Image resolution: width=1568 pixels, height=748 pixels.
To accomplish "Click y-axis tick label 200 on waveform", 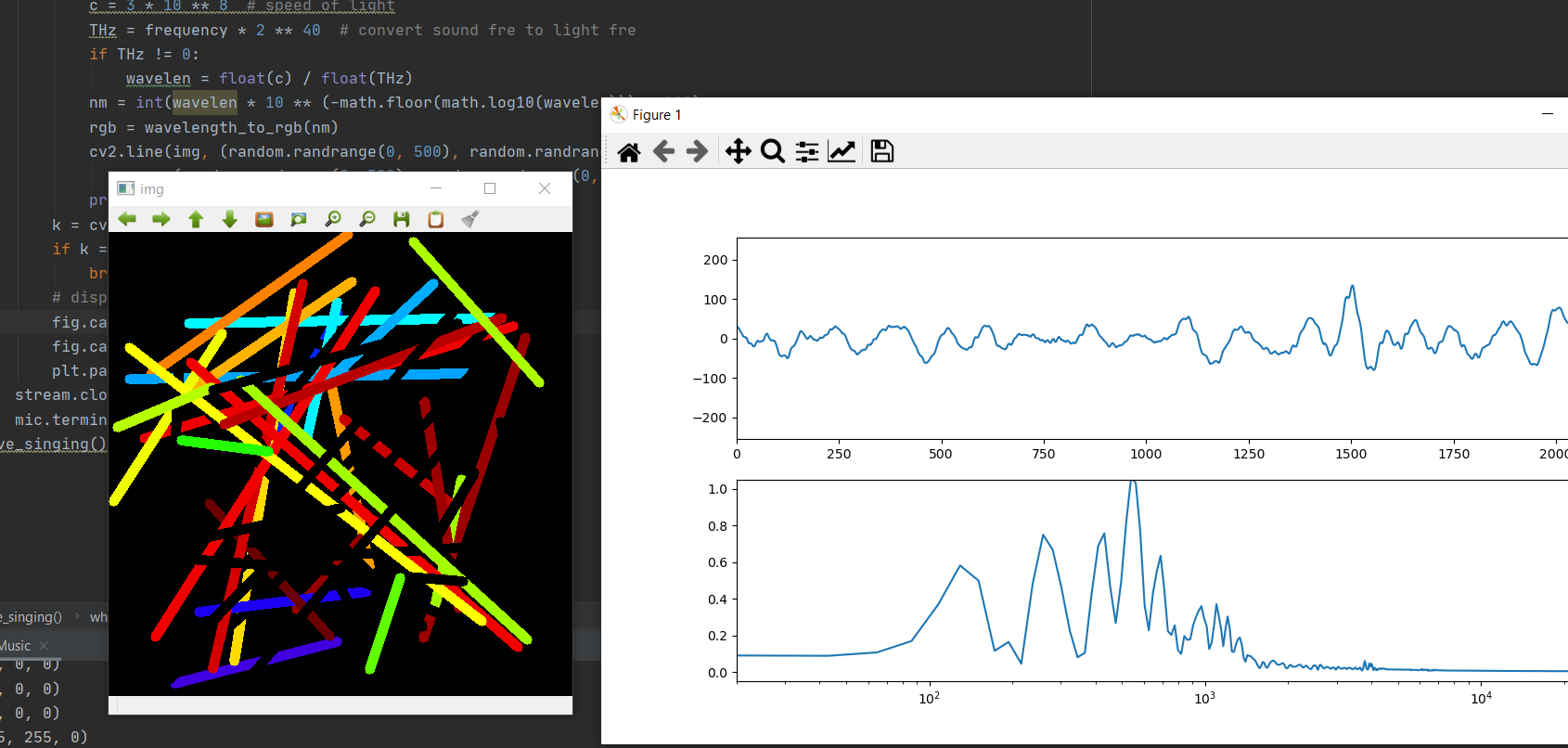I will 715,260.
